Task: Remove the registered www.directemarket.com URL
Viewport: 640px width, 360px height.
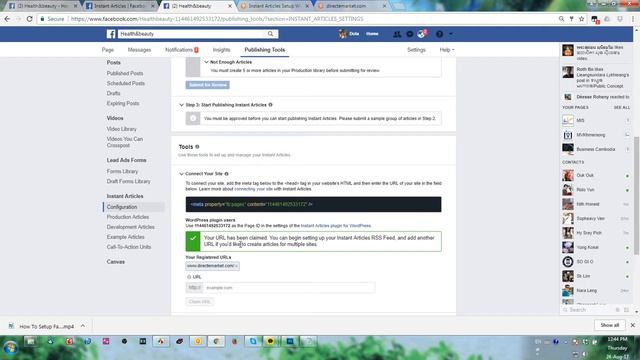Action: (236, 266)
